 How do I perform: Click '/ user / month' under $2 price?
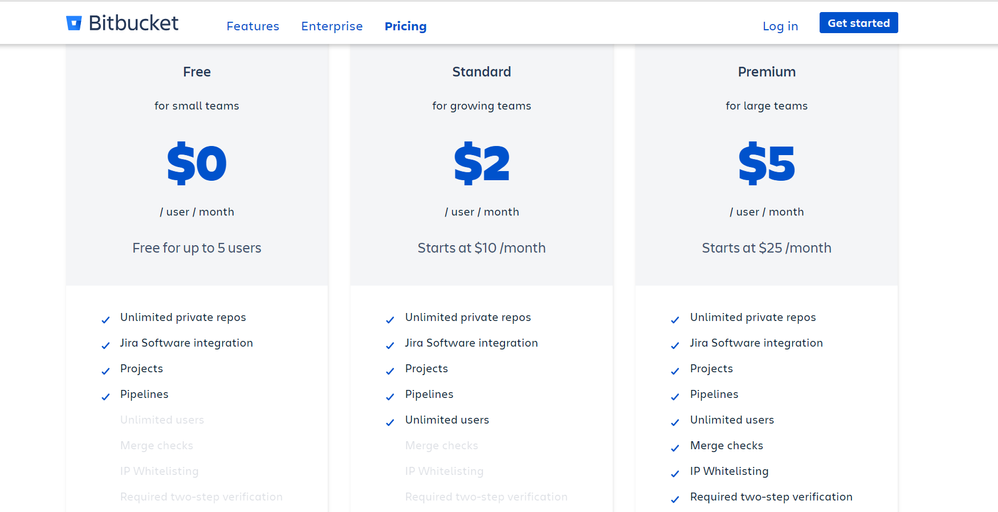(482, 211)
